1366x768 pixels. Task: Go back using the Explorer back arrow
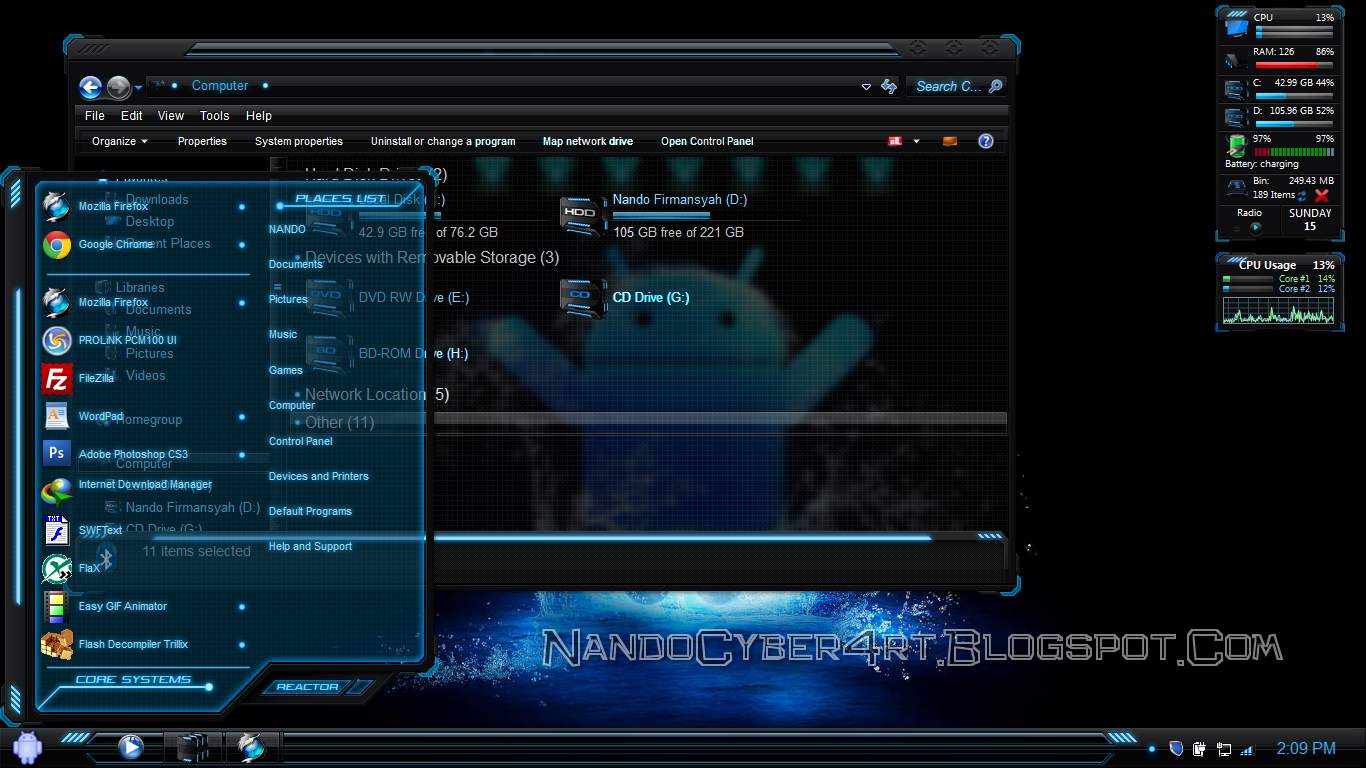(x=91, y=87)
